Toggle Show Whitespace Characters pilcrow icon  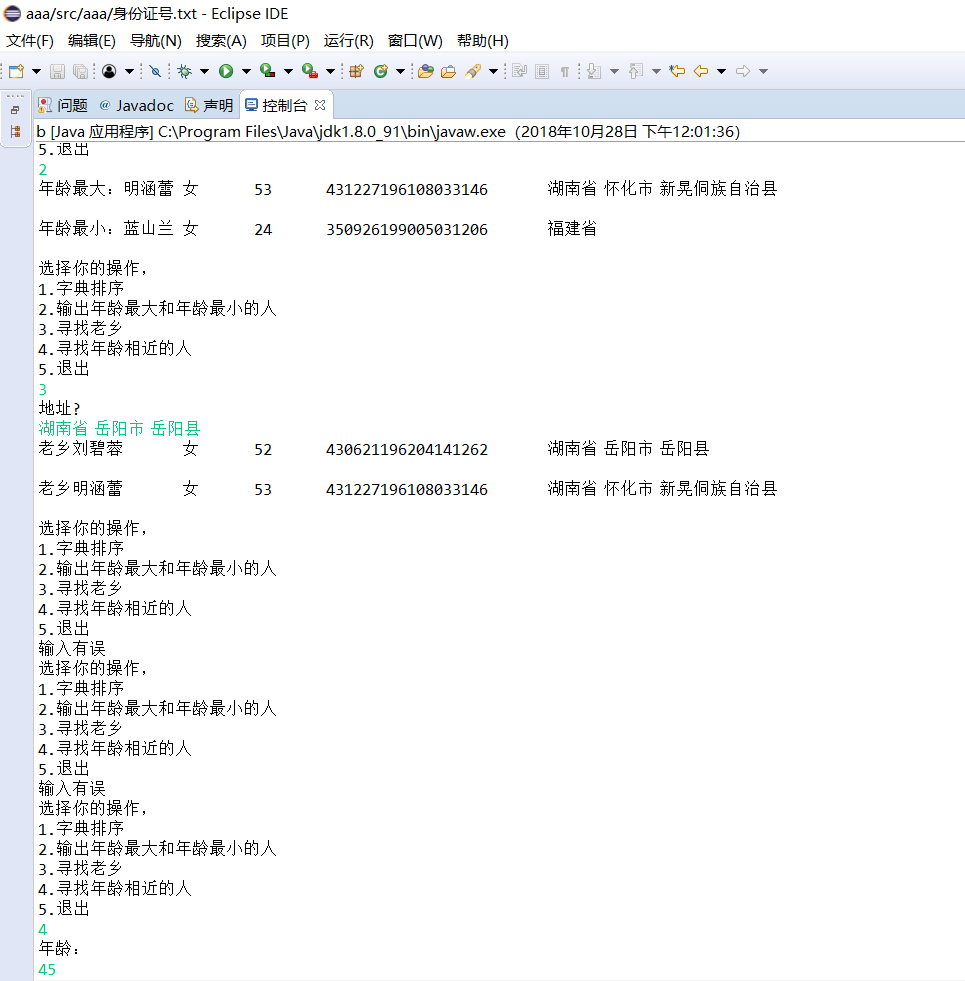coord(564,71)
